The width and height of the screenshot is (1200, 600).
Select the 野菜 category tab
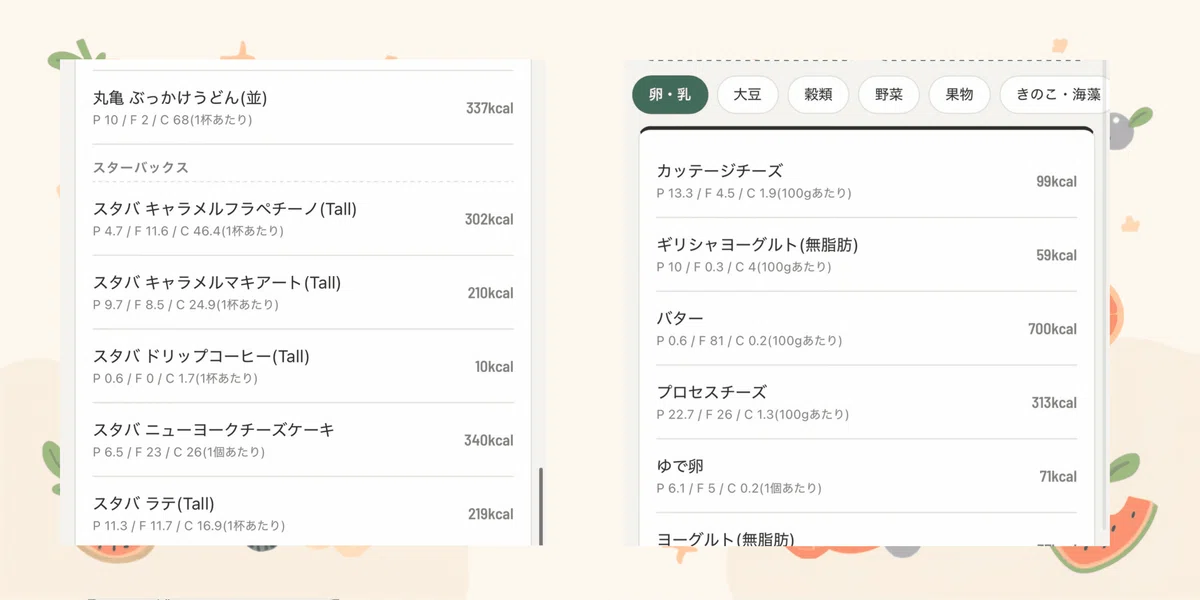point(888,95)
